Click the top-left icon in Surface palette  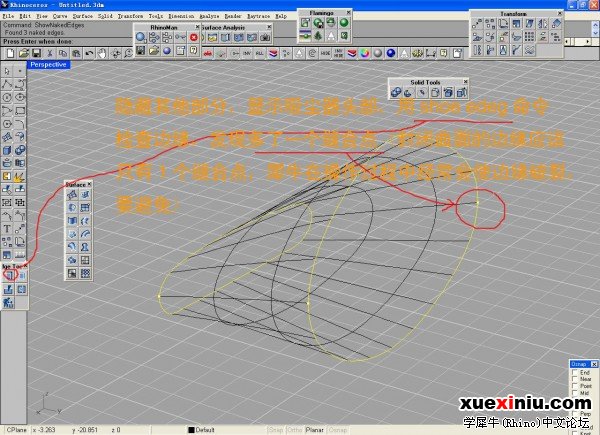[72, 195]
